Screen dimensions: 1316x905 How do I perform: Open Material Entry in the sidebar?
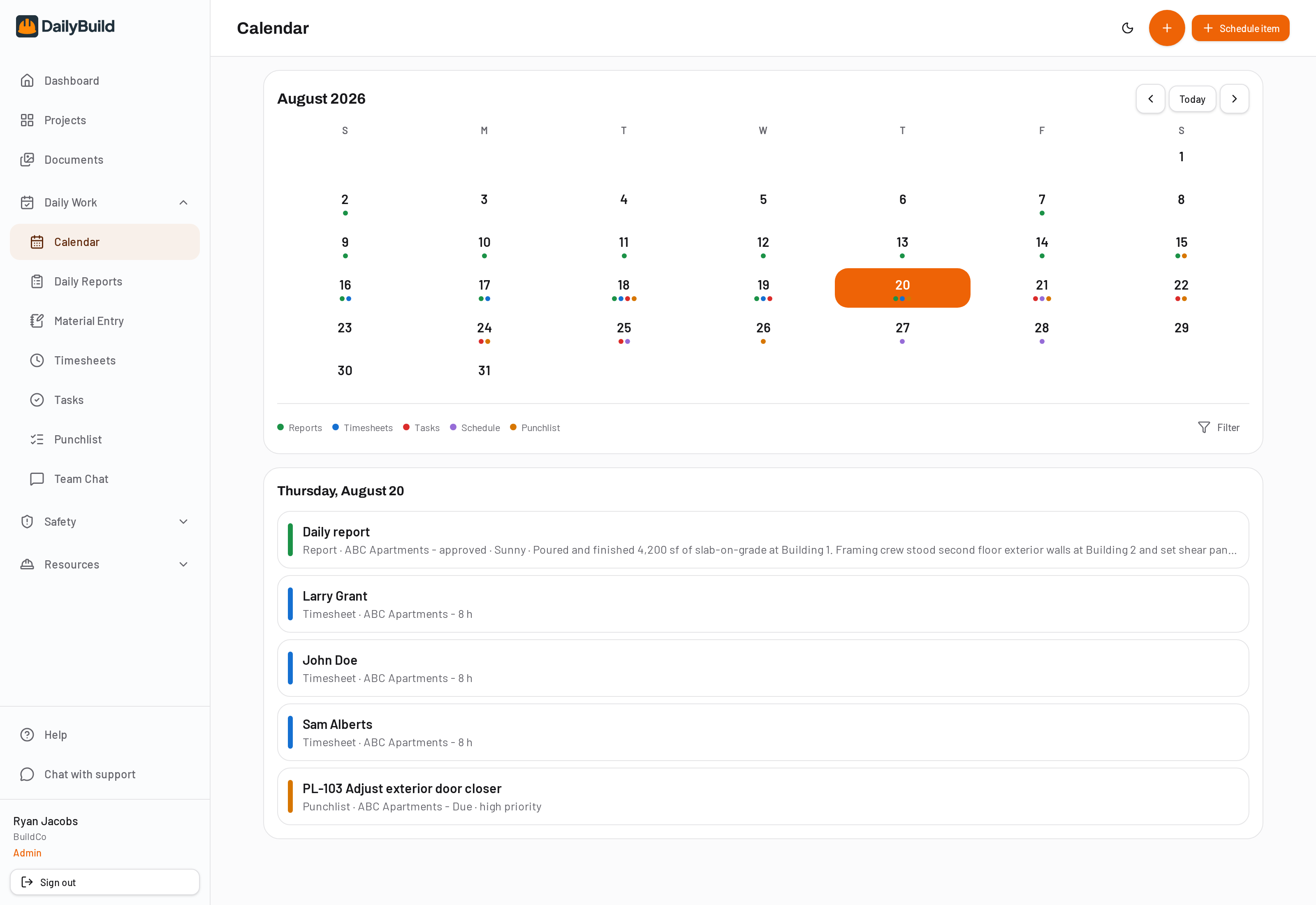(x=105, y=321)
